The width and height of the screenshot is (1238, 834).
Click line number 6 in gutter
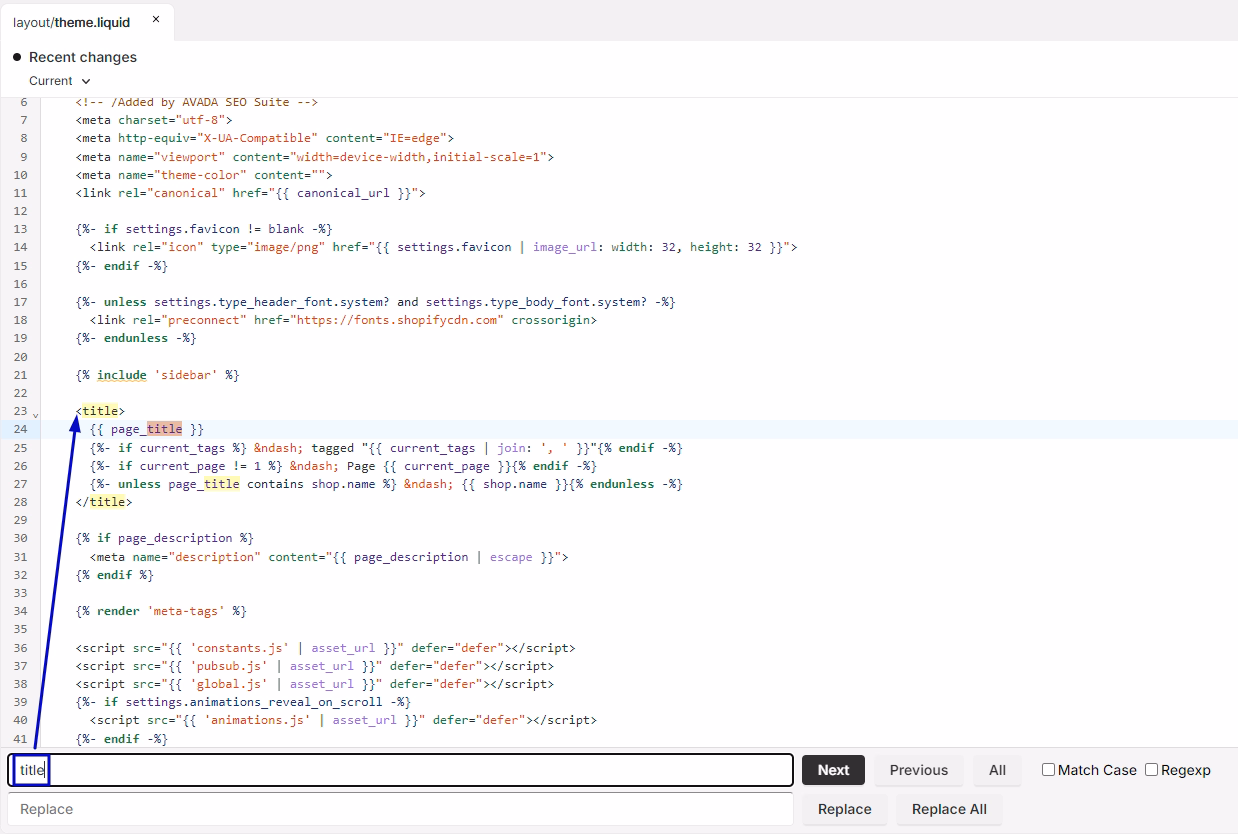tap(24, 102)
